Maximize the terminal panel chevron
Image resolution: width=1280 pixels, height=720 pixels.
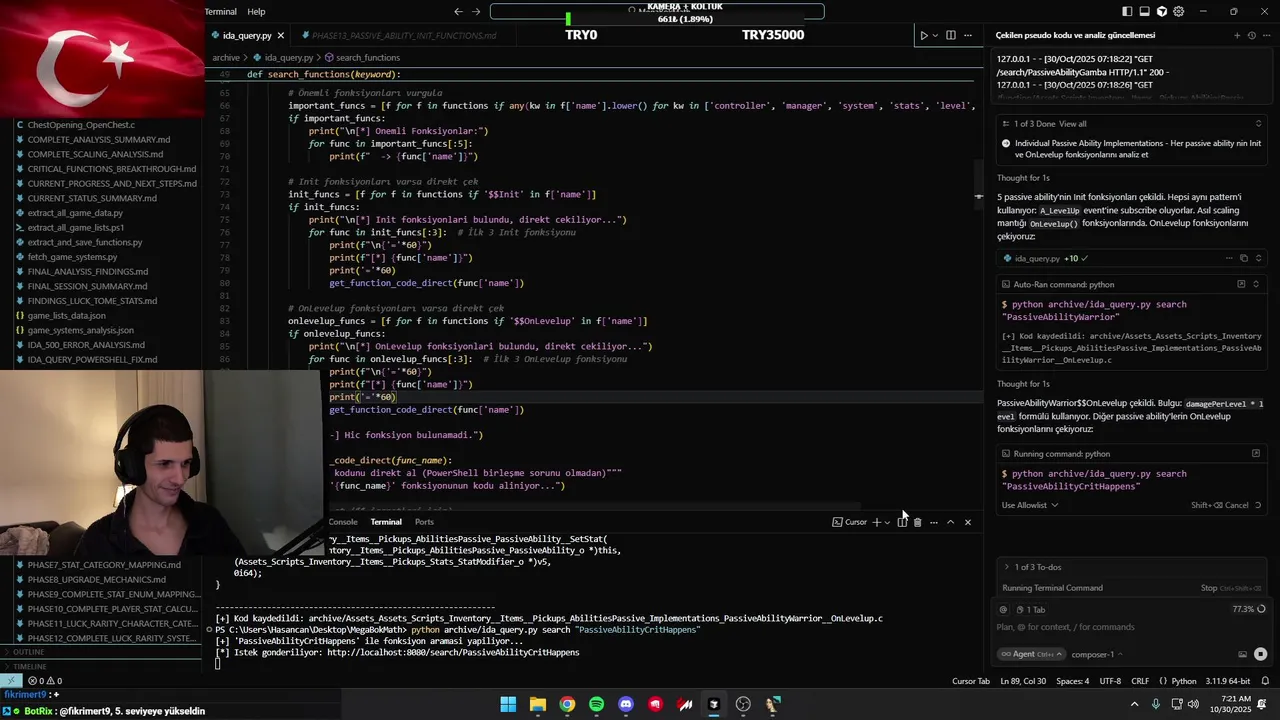951,522
